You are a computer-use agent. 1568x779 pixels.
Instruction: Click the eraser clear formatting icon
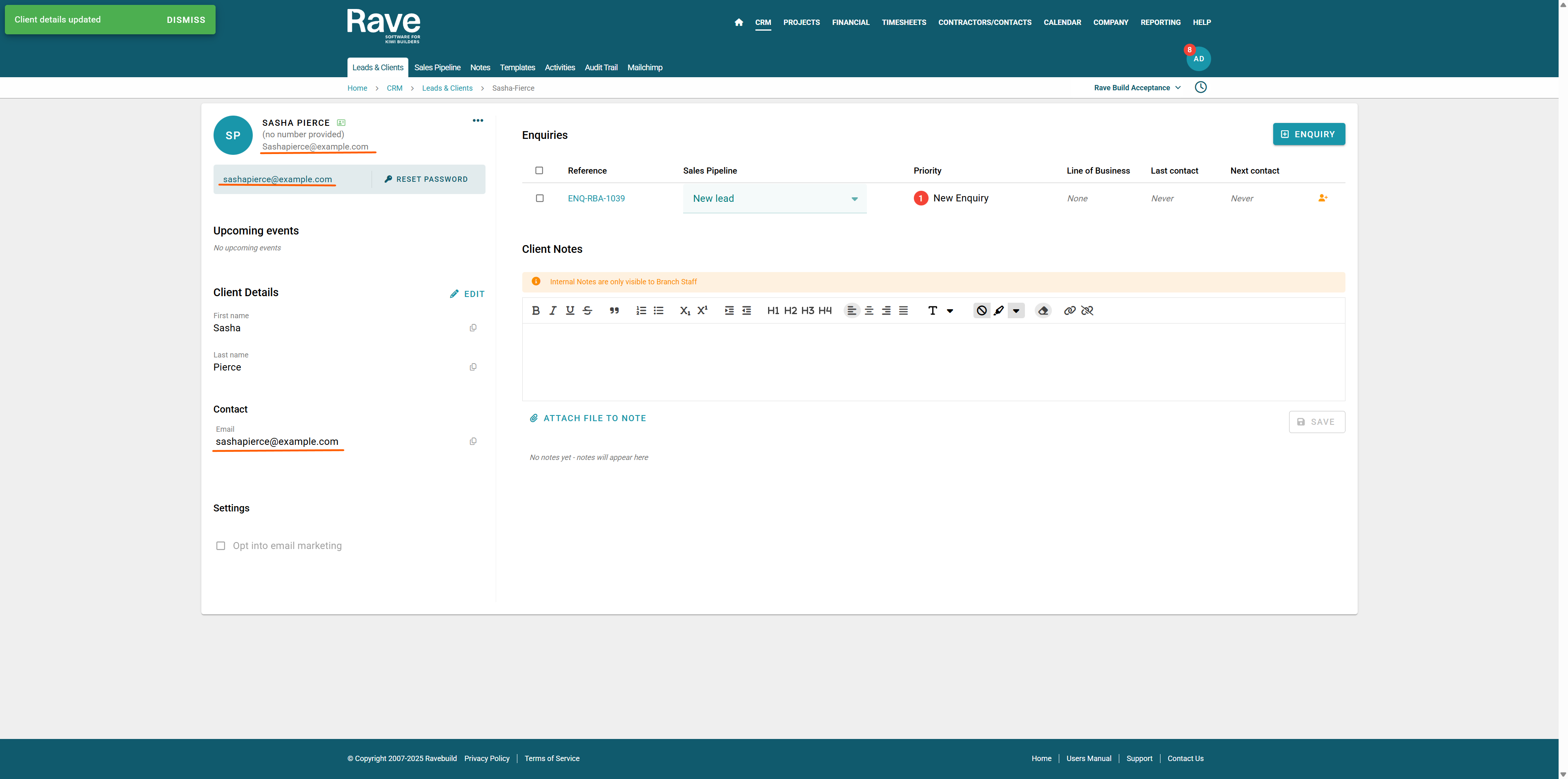(x=1043, y=310)
